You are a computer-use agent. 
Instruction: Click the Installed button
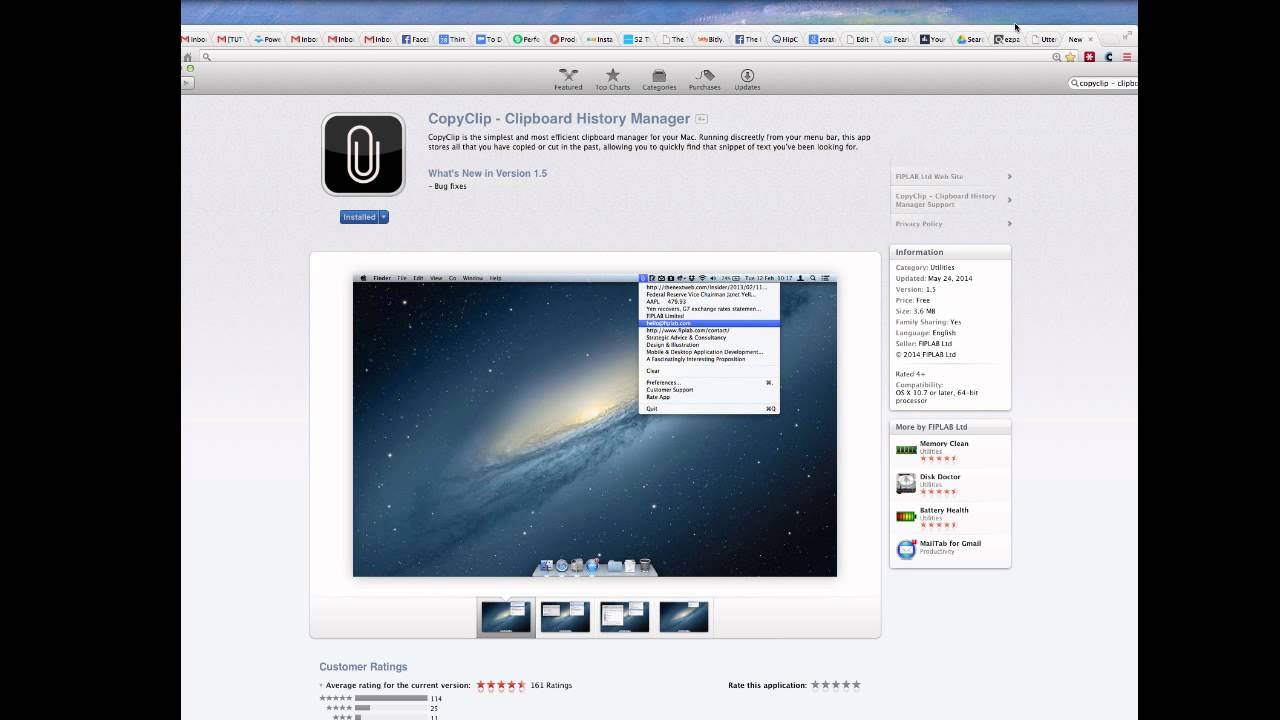click(359, 217)
